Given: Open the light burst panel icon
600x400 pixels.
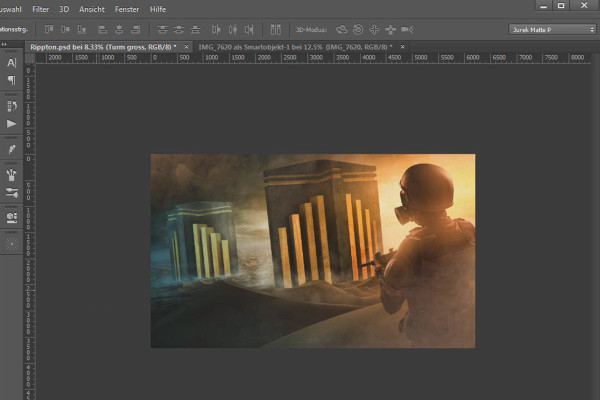Looking at the screenshot, I should click(x=11, y=243).
